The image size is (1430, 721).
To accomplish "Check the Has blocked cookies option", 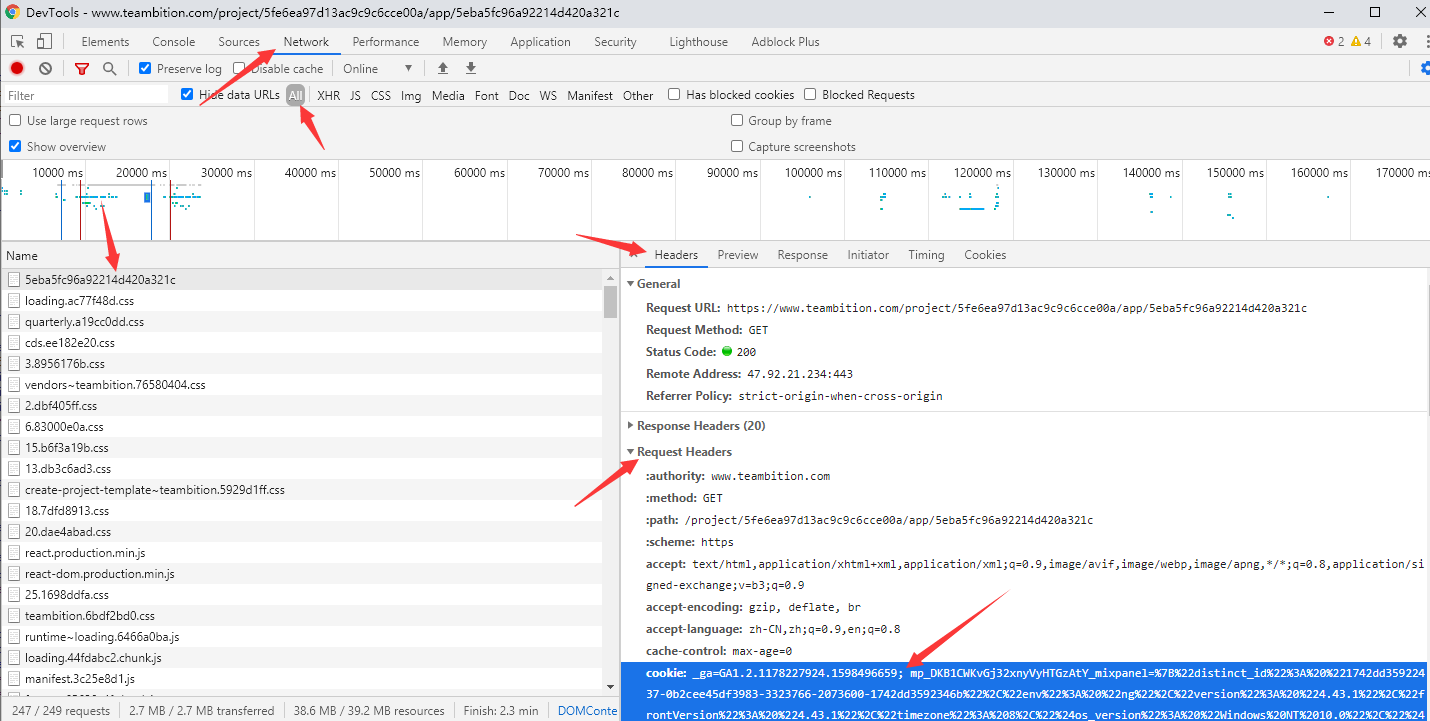I will [675, 95].
